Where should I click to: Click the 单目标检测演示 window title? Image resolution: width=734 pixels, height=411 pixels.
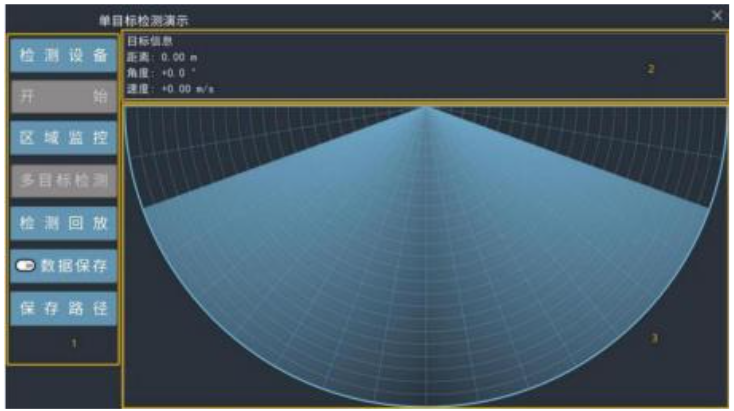pos(144,20)
